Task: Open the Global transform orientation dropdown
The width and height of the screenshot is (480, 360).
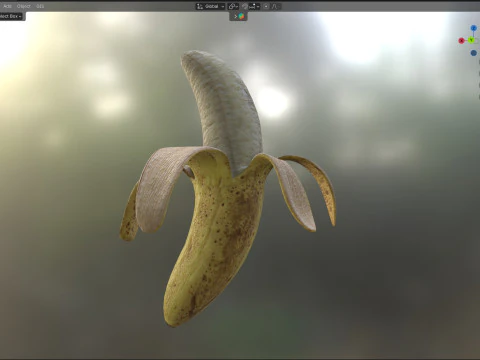Action: point(210,6)
